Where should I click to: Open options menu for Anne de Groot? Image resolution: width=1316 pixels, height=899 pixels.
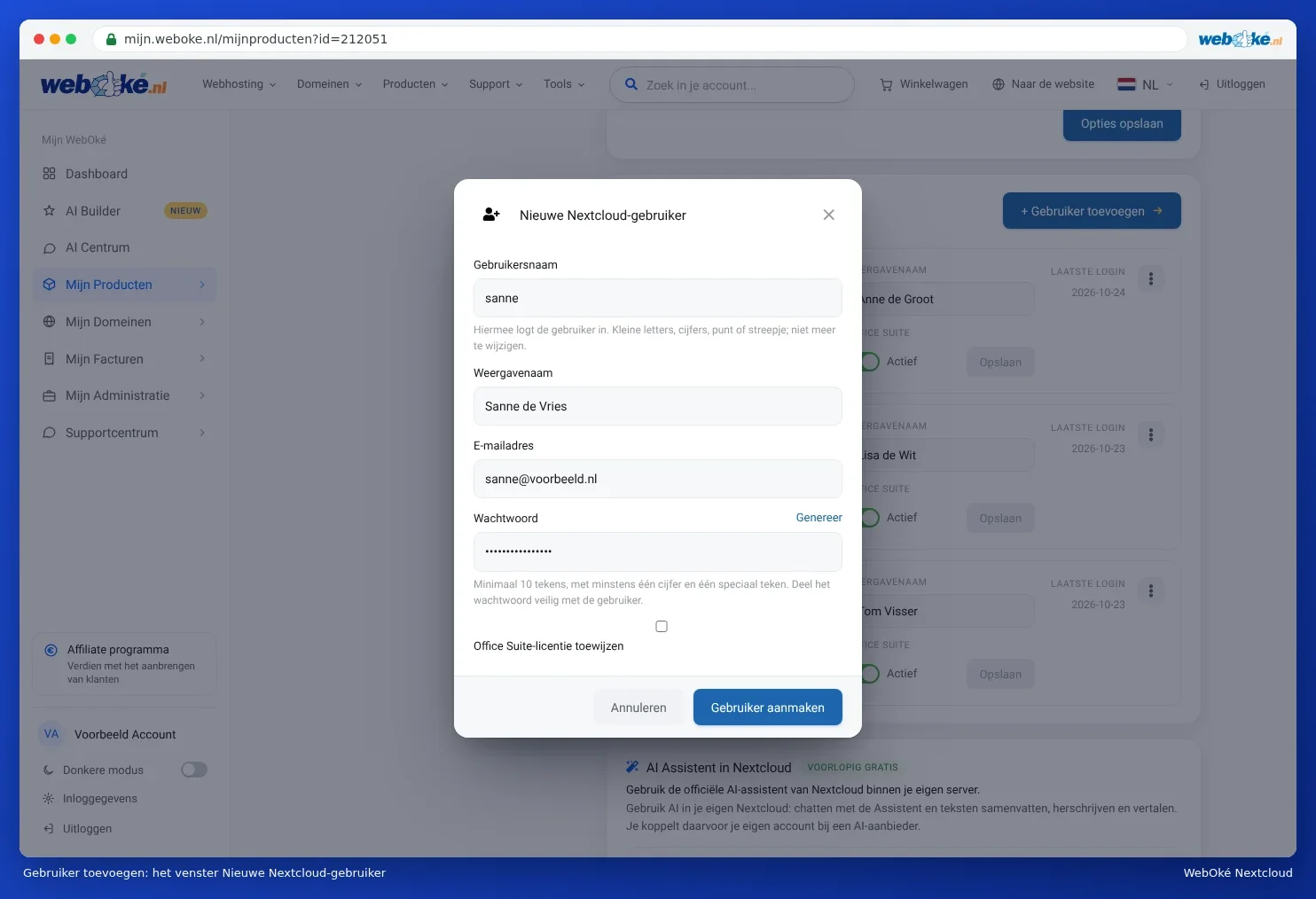click(1151, 278)
